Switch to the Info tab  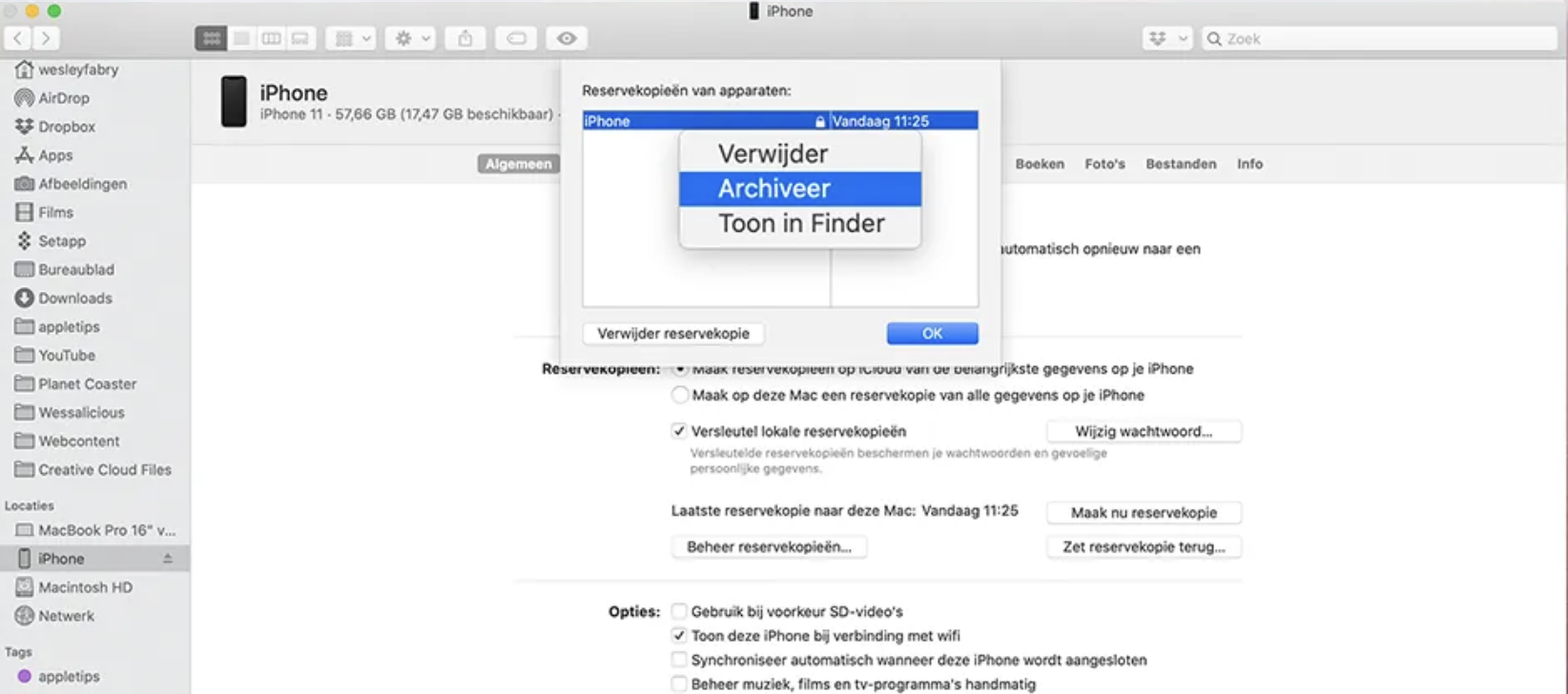pyautogui.click(x=1249, y=164)
